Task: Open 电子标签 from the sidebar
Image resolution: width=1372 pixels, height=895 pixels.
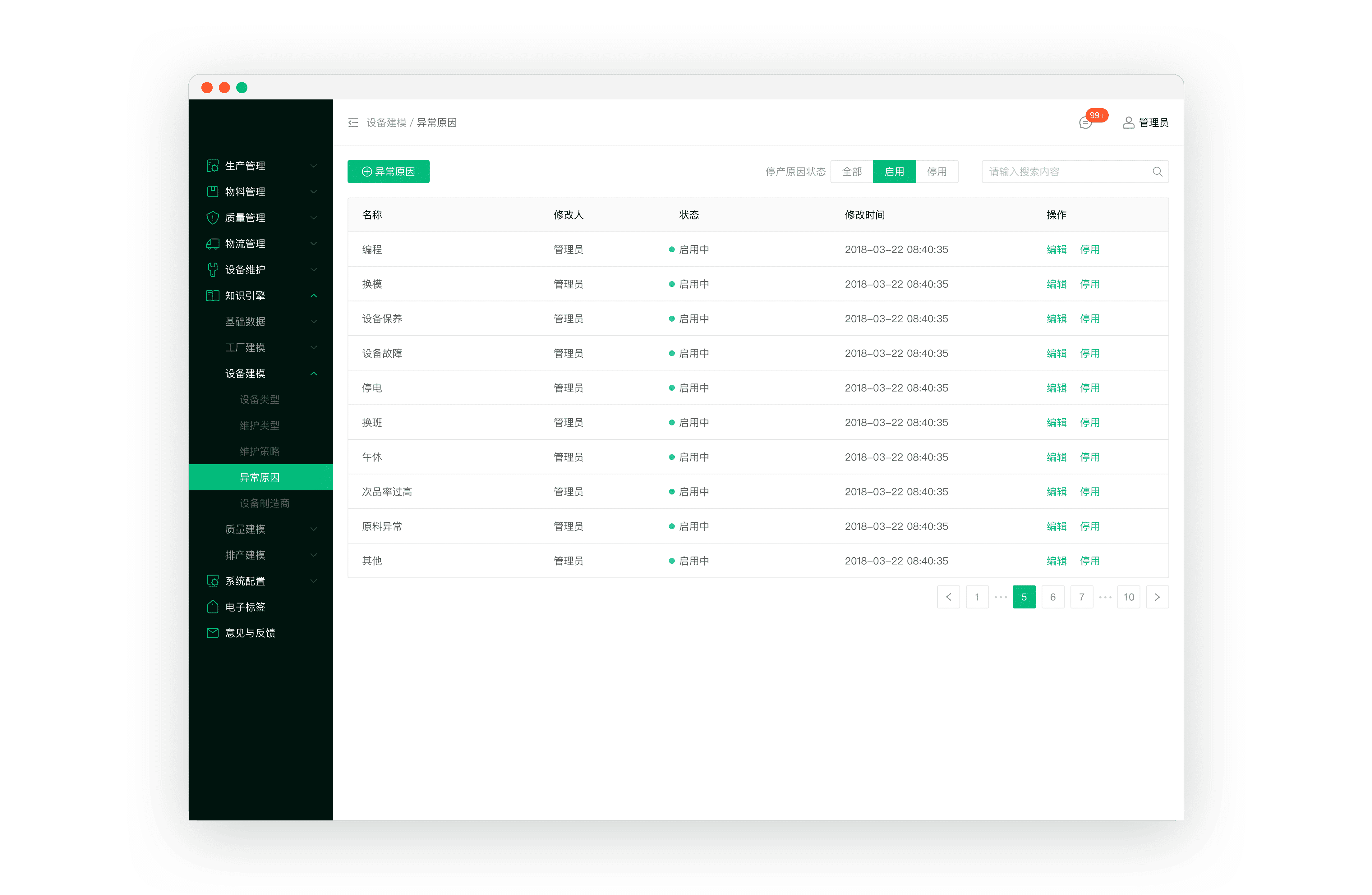Action: [x=245, y=607]
